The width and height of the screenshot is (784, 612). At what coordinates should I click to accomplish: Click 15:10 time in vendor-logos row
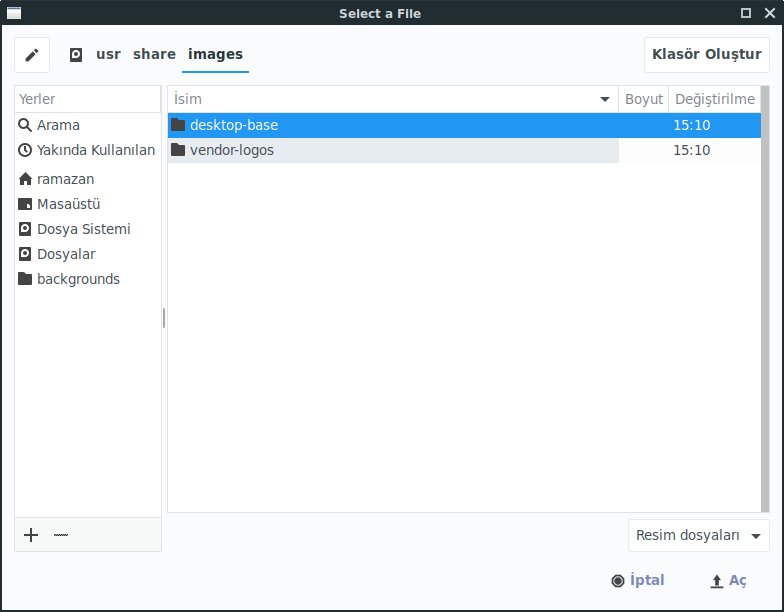[692, 150]
